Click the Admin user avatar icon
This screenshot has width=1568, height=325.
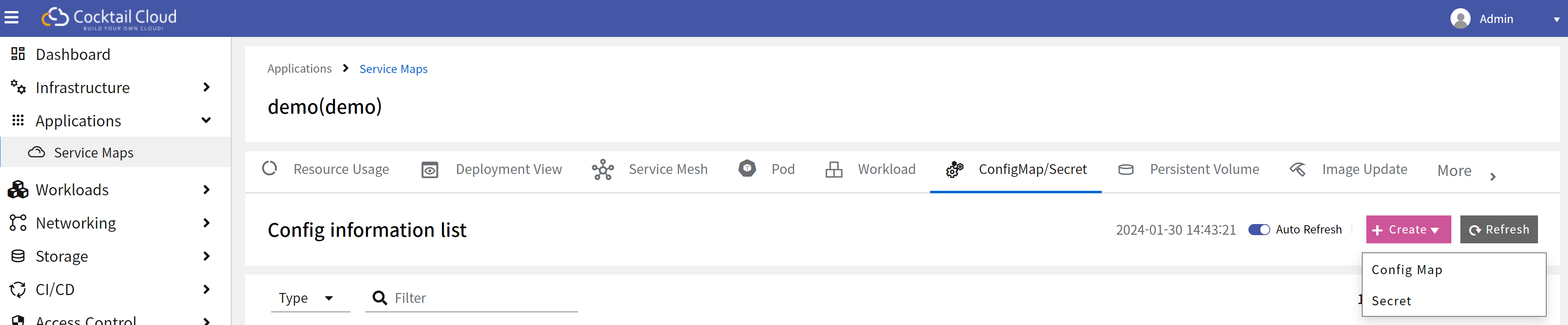coord(1460,19)
